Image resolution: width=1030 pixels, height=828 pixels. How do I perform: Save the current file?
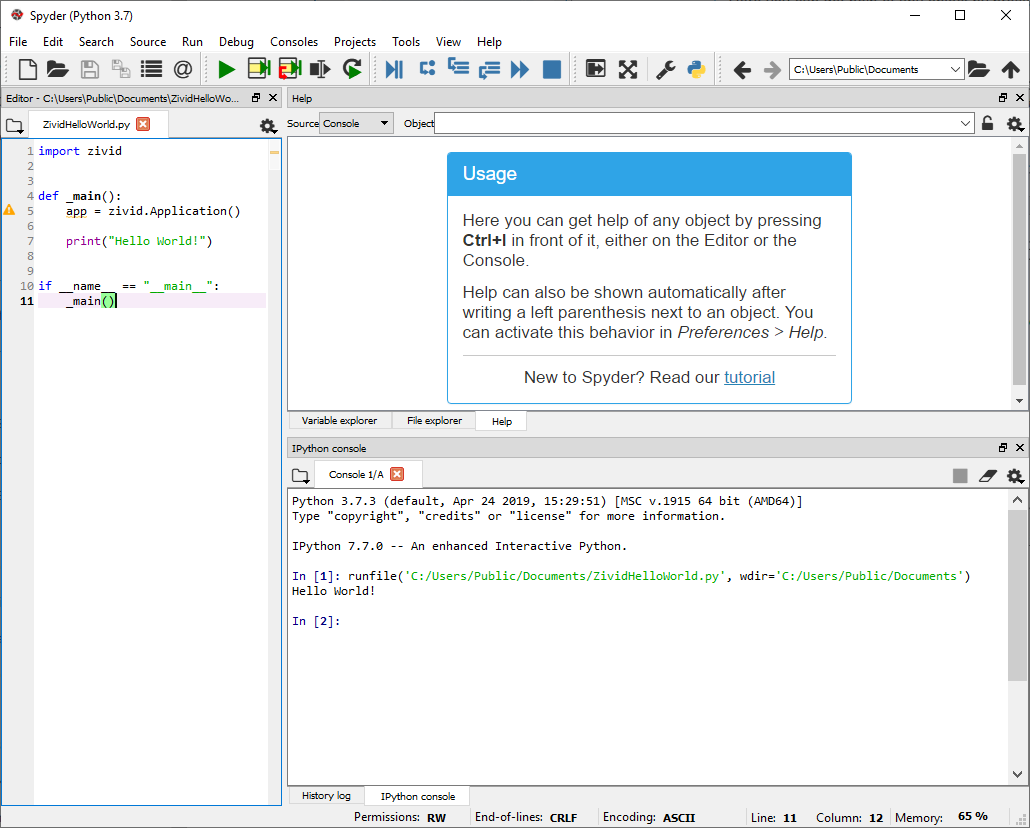pos(89,69)
